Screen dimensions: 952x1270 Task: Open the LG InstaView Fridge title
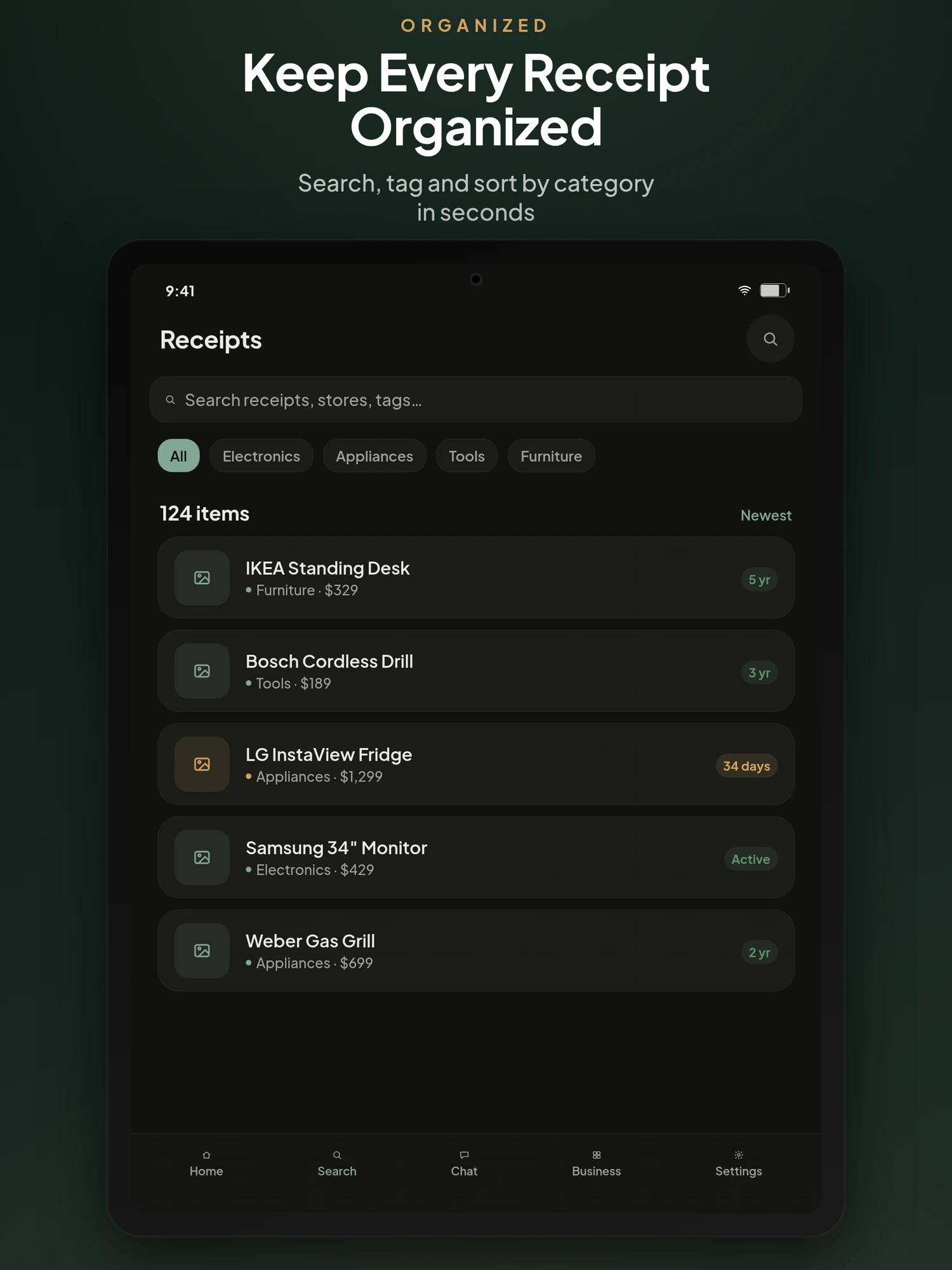tap(329, 755)
